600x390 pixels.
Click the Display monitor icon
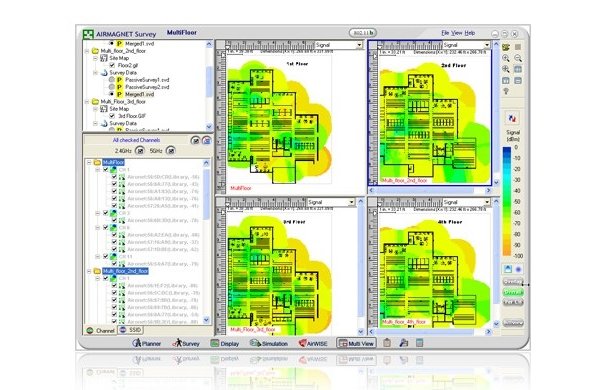[215, 343]
